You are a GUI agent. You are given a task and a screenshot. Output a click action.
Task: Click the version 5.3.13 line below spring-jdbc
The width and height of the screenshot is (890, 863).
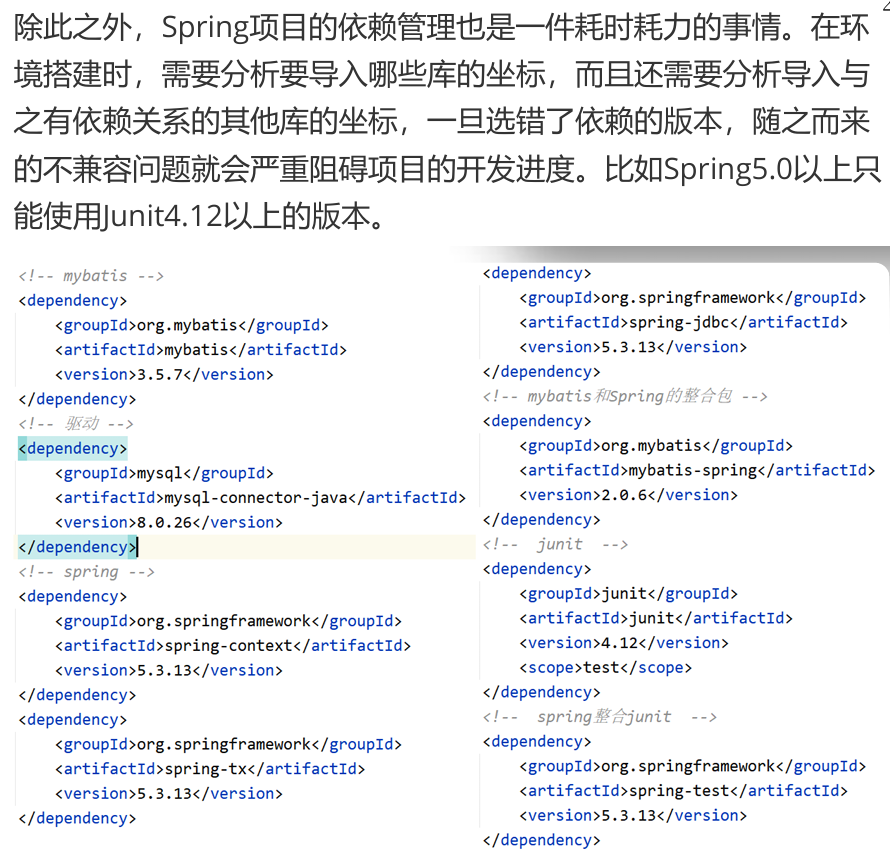pos(633,347)
